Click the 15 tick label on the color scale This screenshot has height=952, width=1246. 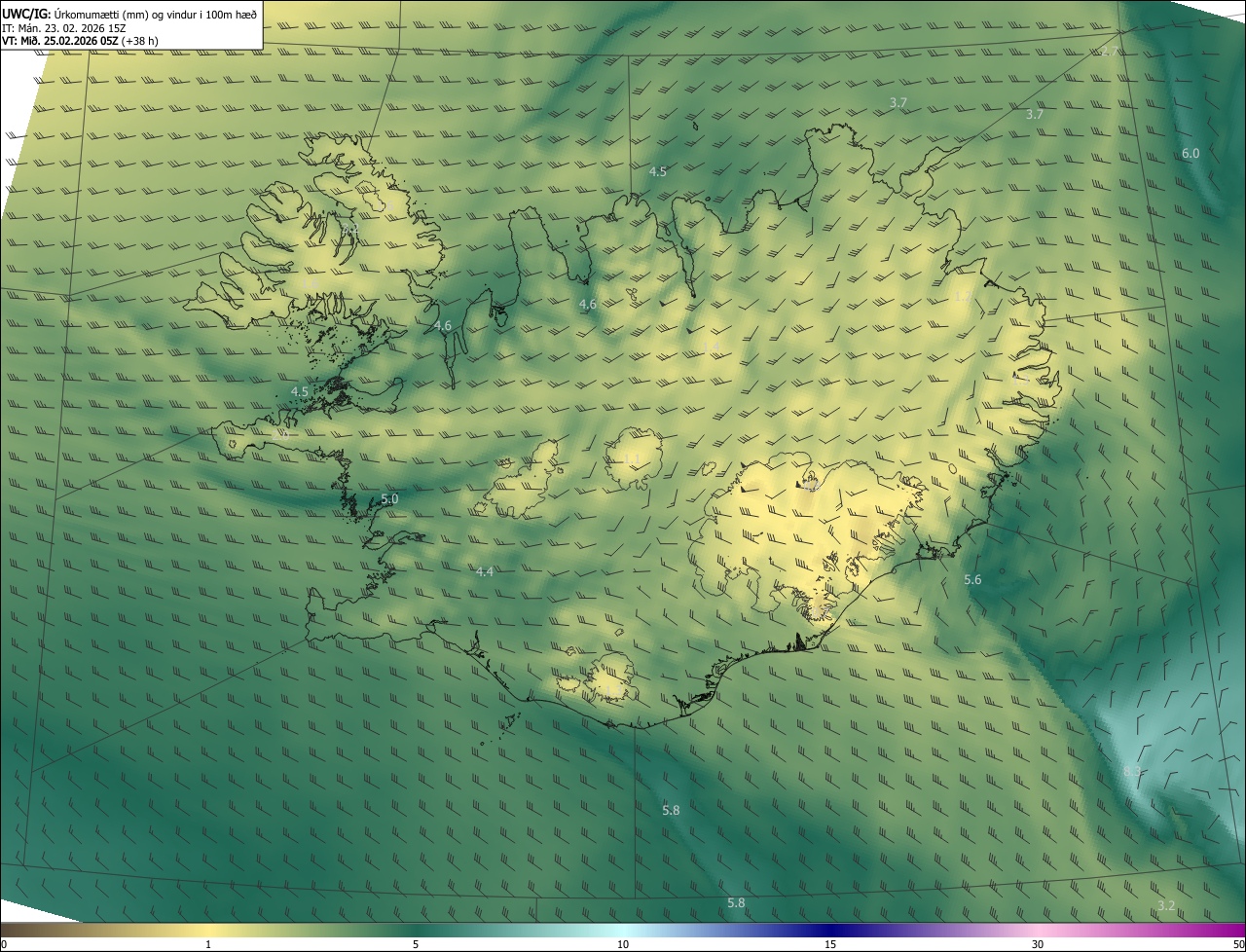pos(830,944)
